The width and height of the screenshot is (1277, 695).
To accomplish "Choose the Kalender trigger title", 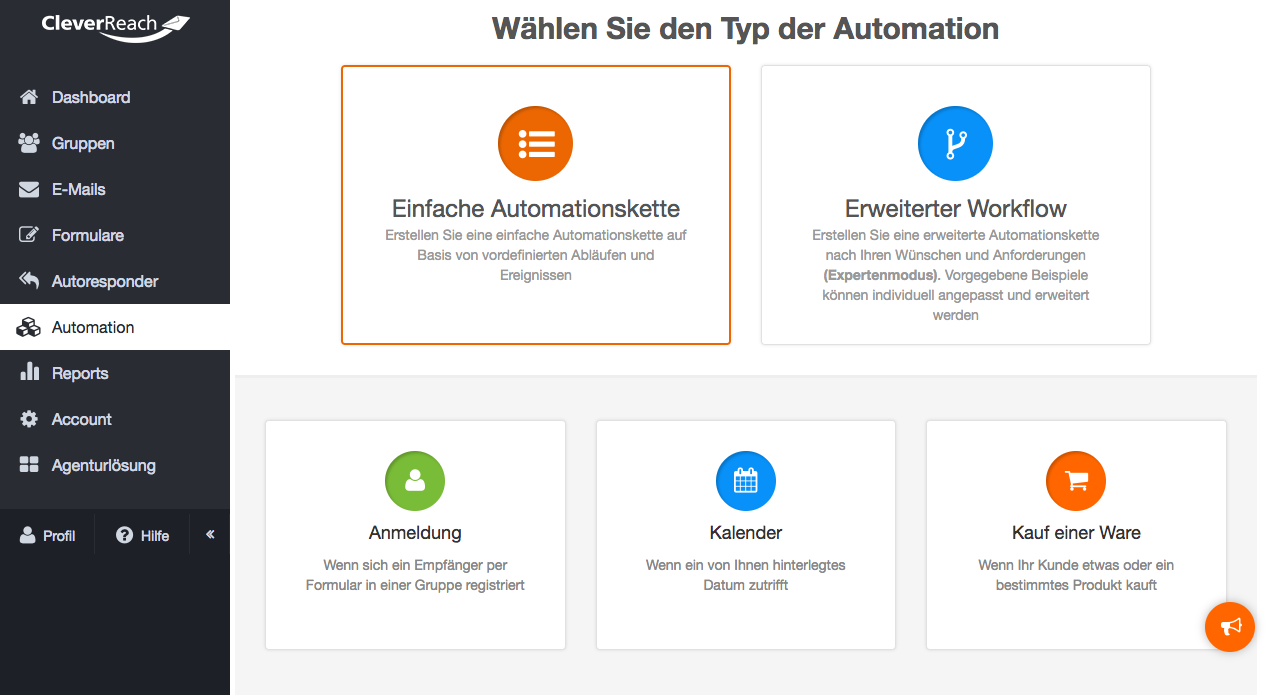I will (746, 533).
